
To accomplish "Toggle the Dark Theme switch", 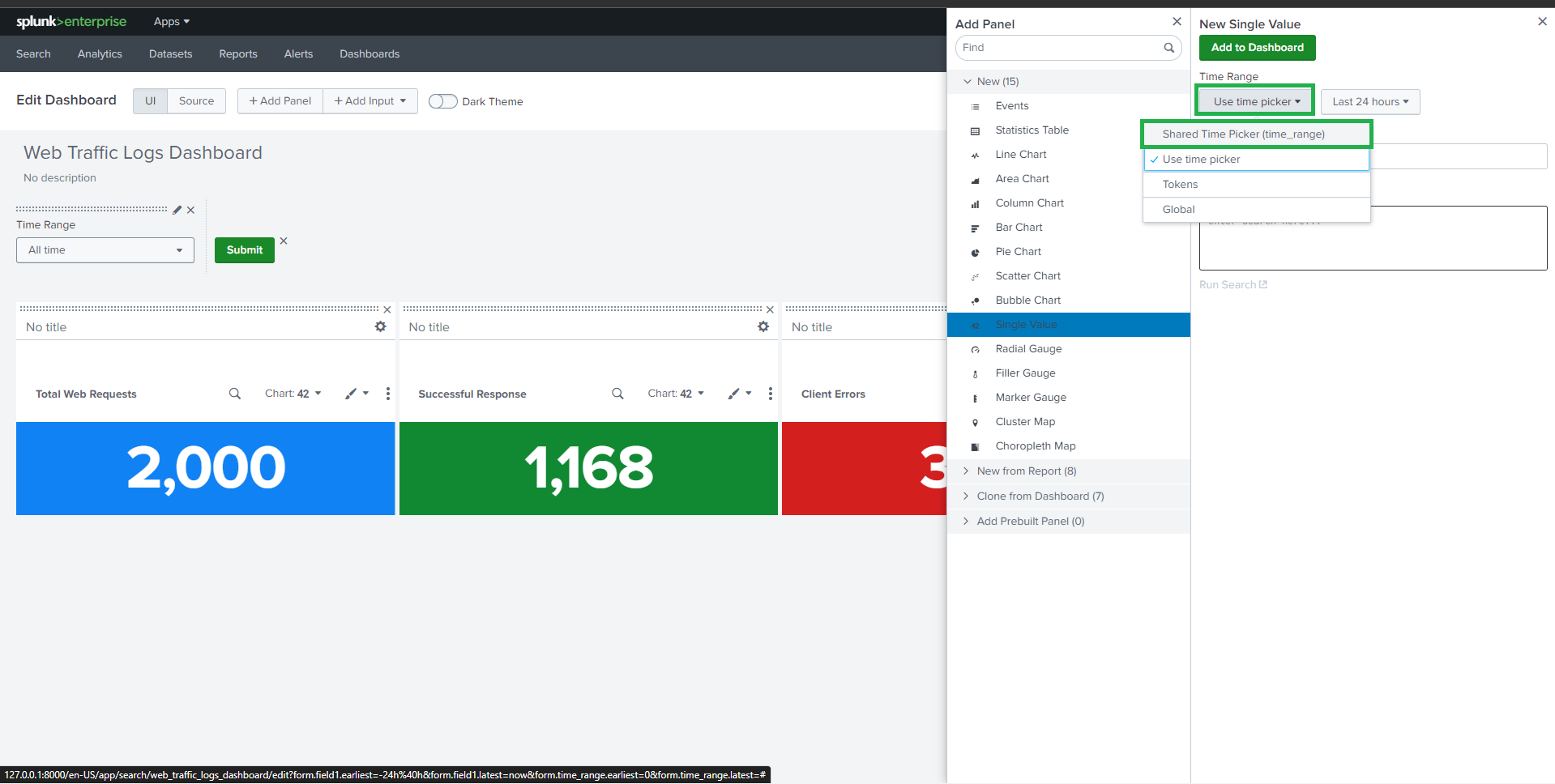I will pos(442,101).
